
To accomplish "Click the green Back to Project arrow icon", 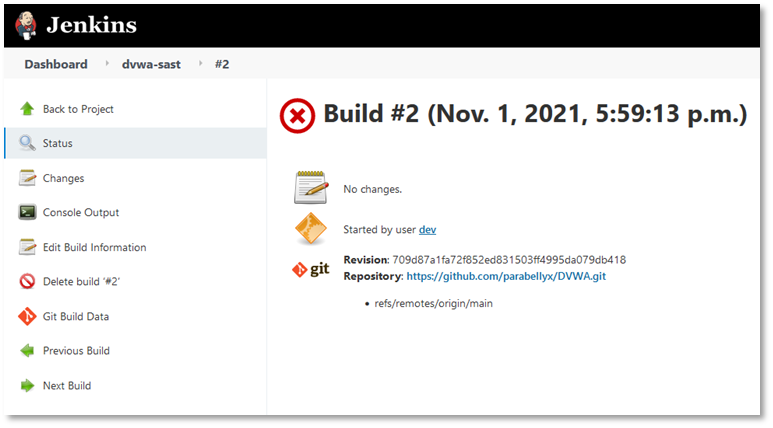I will [27, 109].
